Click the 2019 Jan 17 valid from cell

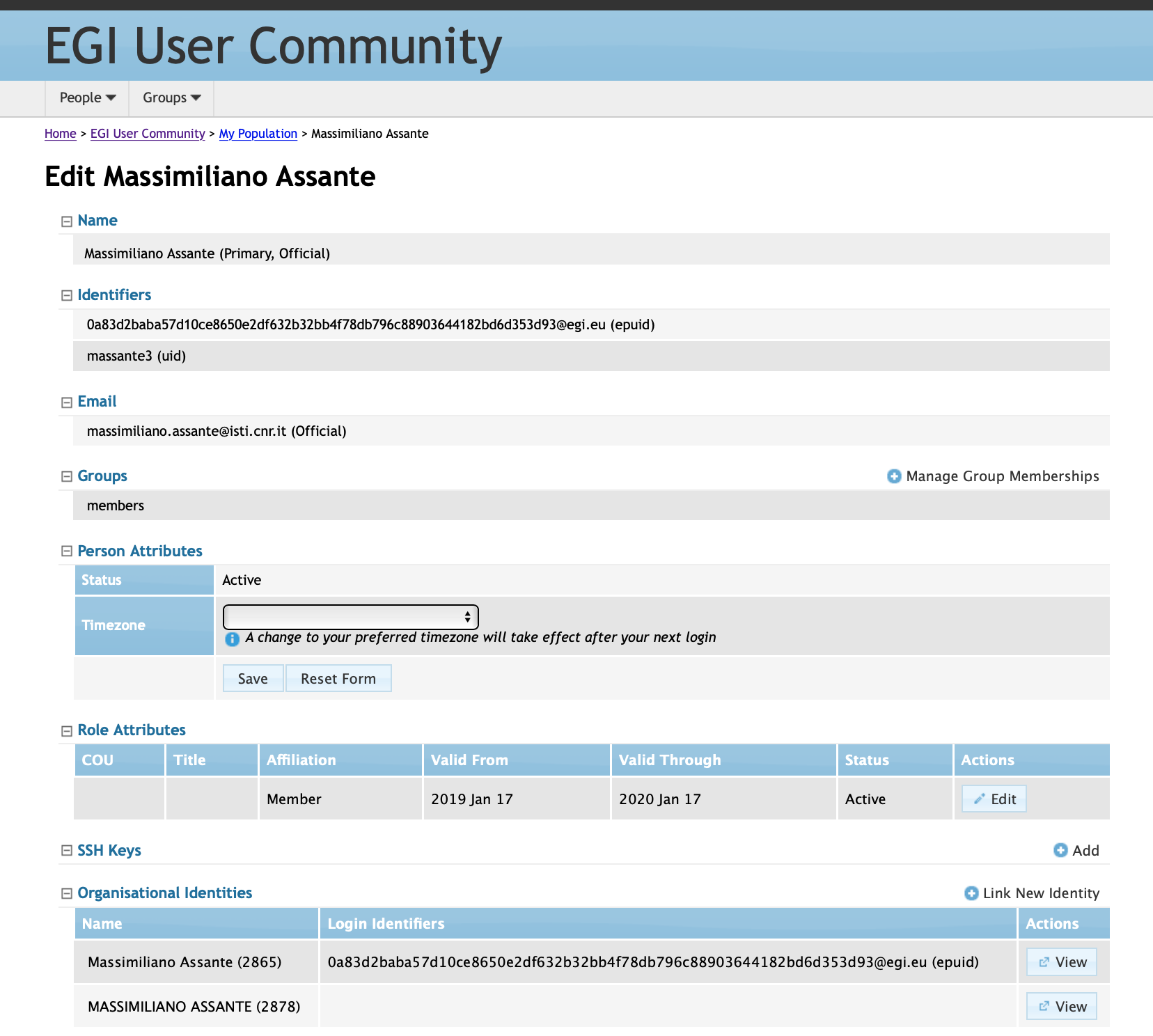click(x=517, y=799)
